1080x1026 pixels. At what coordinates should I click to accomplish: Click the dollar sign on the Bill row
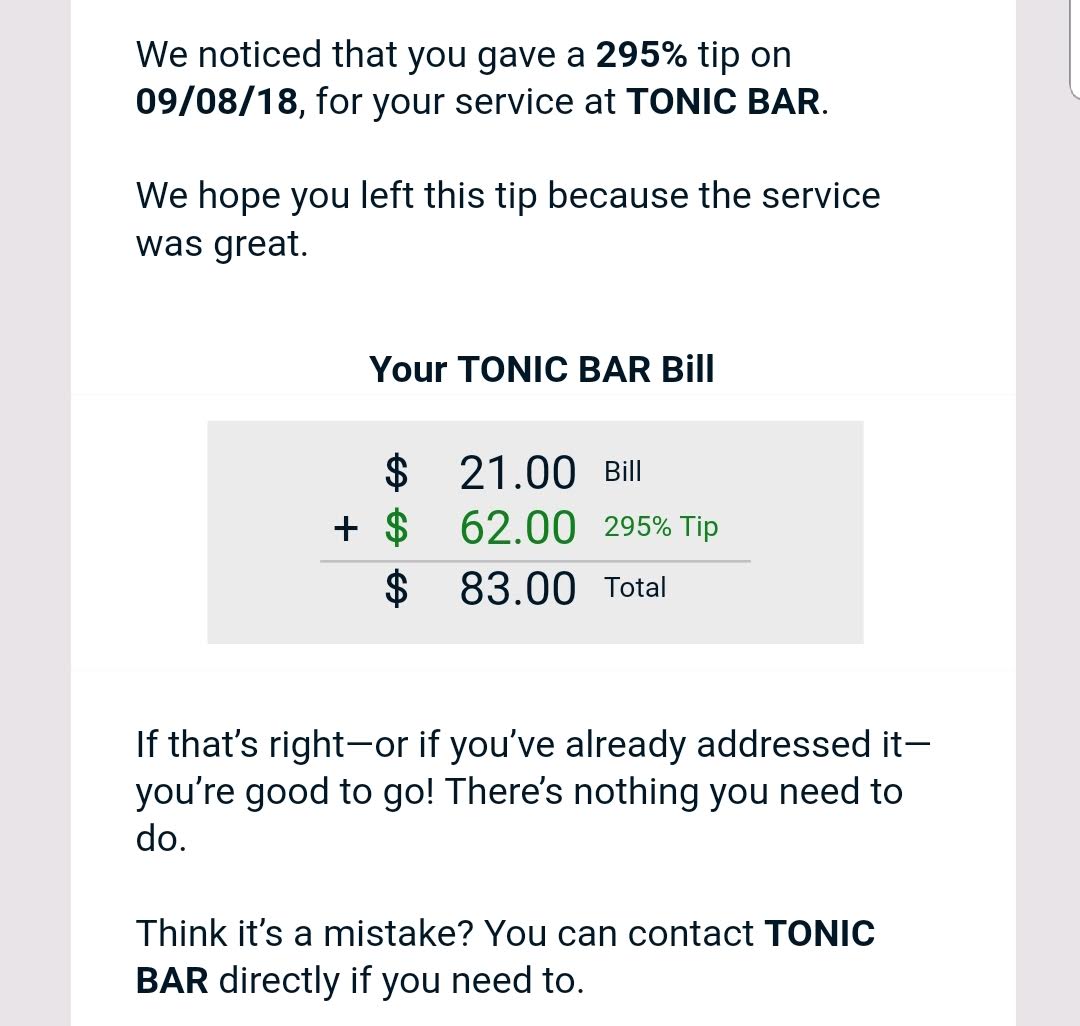(397, 473)
